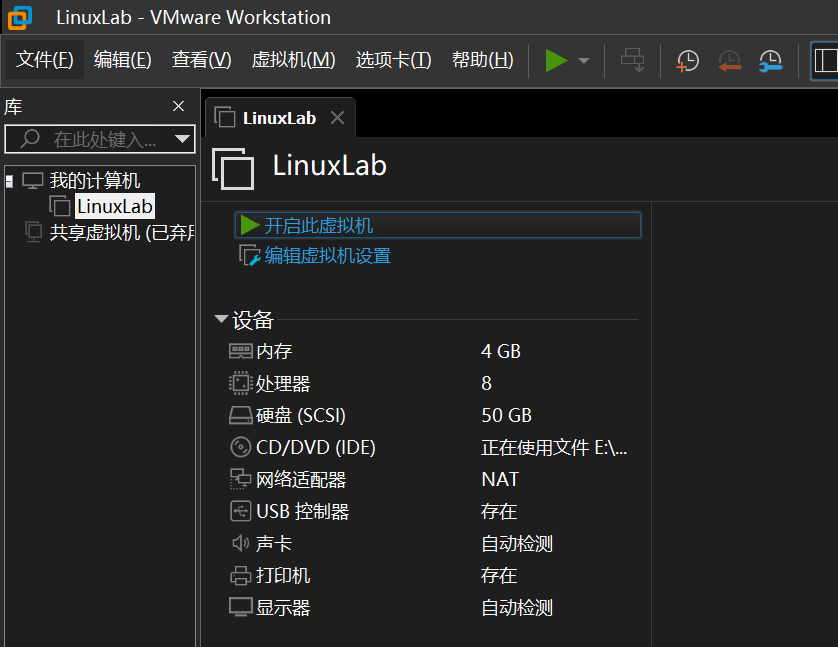
Task: Open the snapshot manager wrench icon
Action: (x=770, y=61)
